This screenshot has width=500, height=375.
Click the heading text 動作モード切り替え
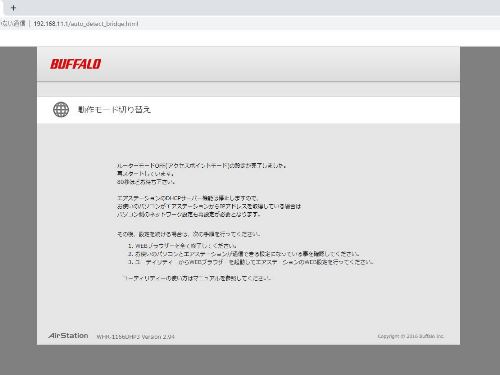(x=114, y=110)
